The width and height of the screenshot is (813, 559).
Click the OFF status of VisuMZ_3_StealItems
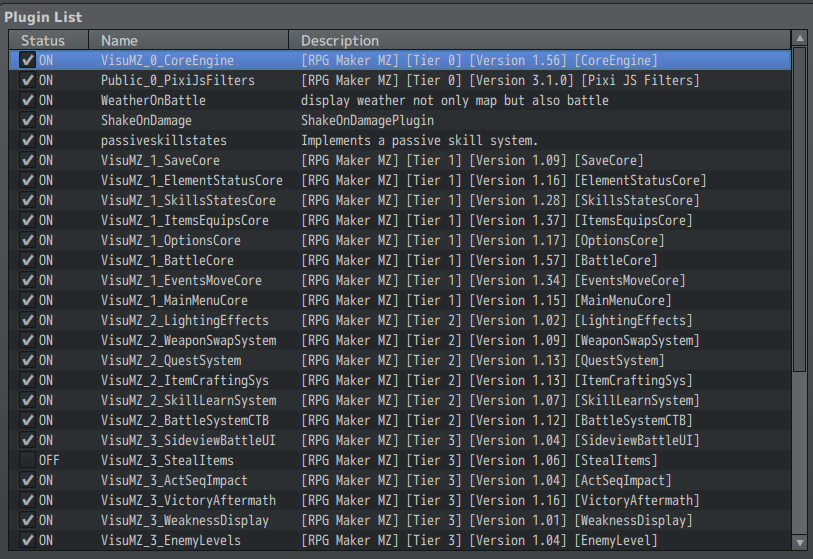(x=49, y=460)
